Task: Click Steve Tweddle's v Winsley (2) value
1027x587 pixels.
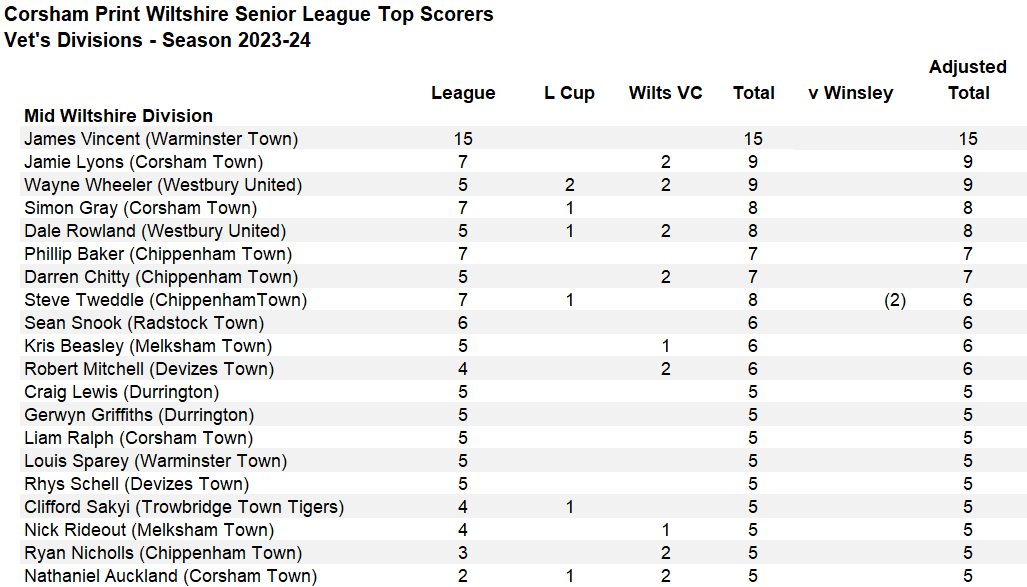Action: coord(895,300)
